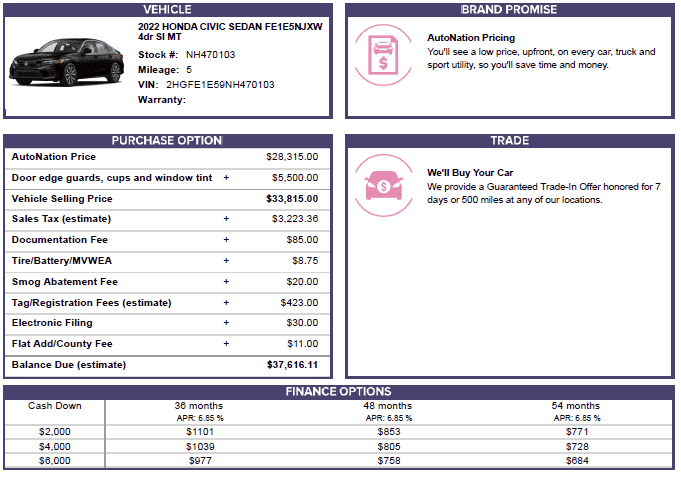Select the VEHICLE section header

point(167,10)
